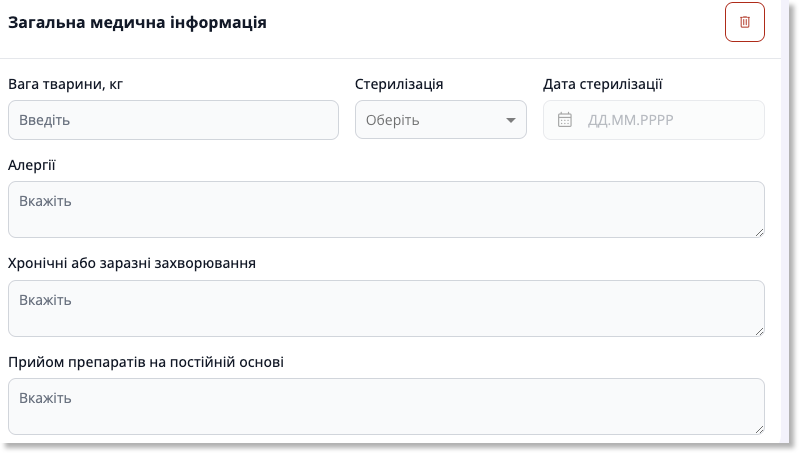Click the vertical scrollbar of the form
The width and height of the screenshot is (799, 453).
pos(785,221)
